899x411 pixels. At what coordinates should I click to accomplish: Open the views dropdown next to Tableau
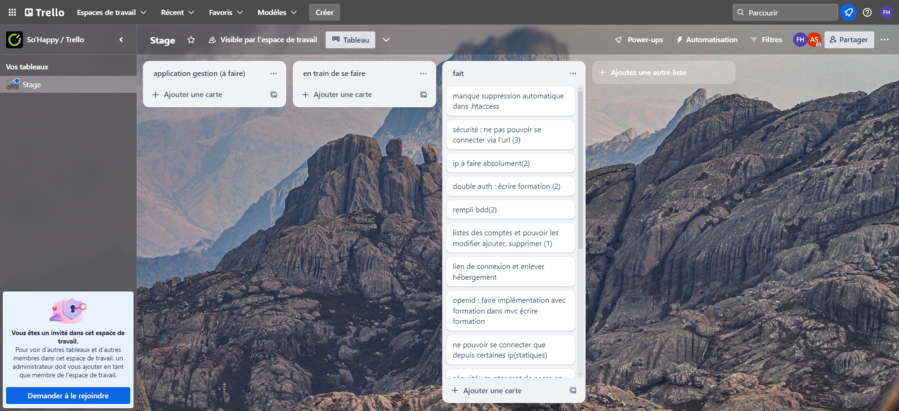(x=386, y=40)
